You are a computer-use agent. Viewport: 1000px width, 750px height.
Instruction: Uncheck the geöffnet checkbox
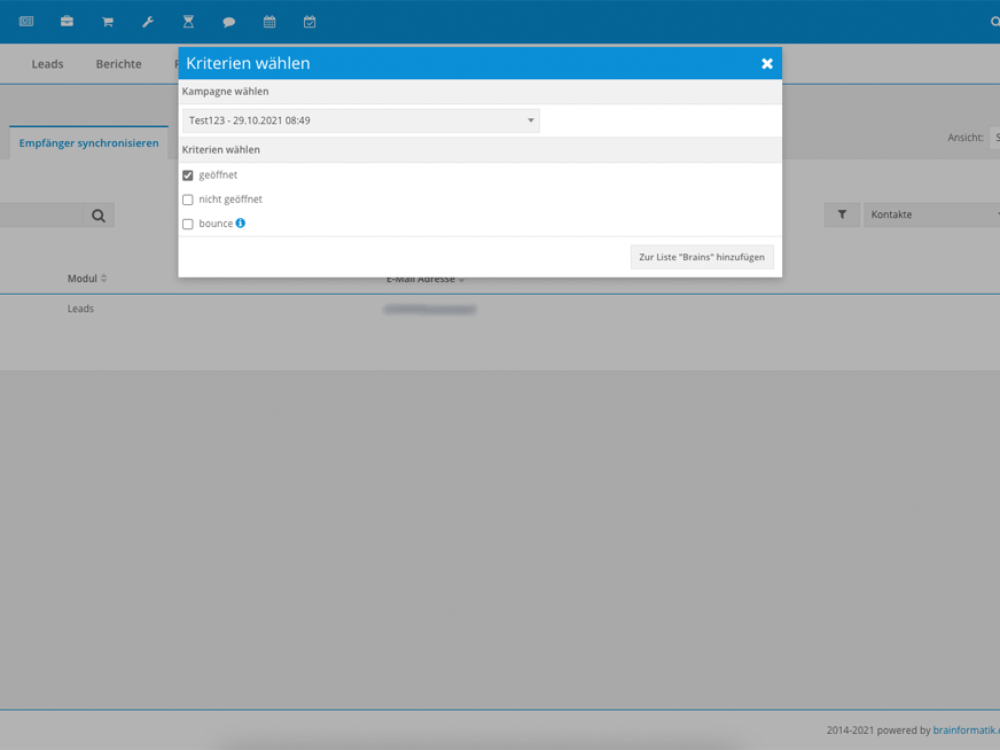(x=188, y=175)
